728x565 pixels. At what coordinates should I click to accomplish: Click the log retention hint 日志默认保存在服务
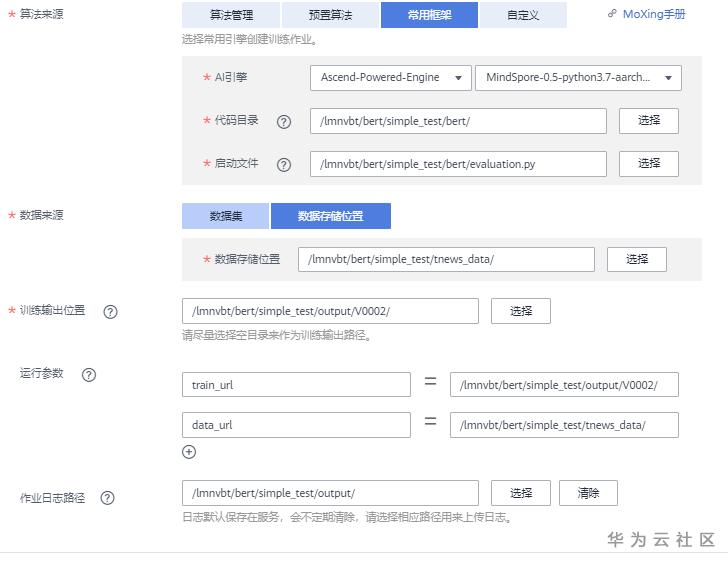pyautogui.click(x=347, y=517)
